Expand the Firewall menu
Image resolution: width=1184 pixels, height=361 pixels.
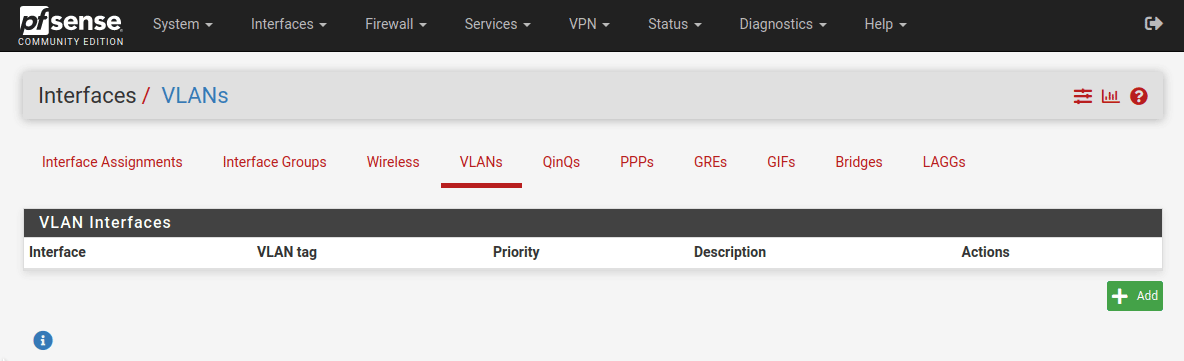(x=396, y=24)
